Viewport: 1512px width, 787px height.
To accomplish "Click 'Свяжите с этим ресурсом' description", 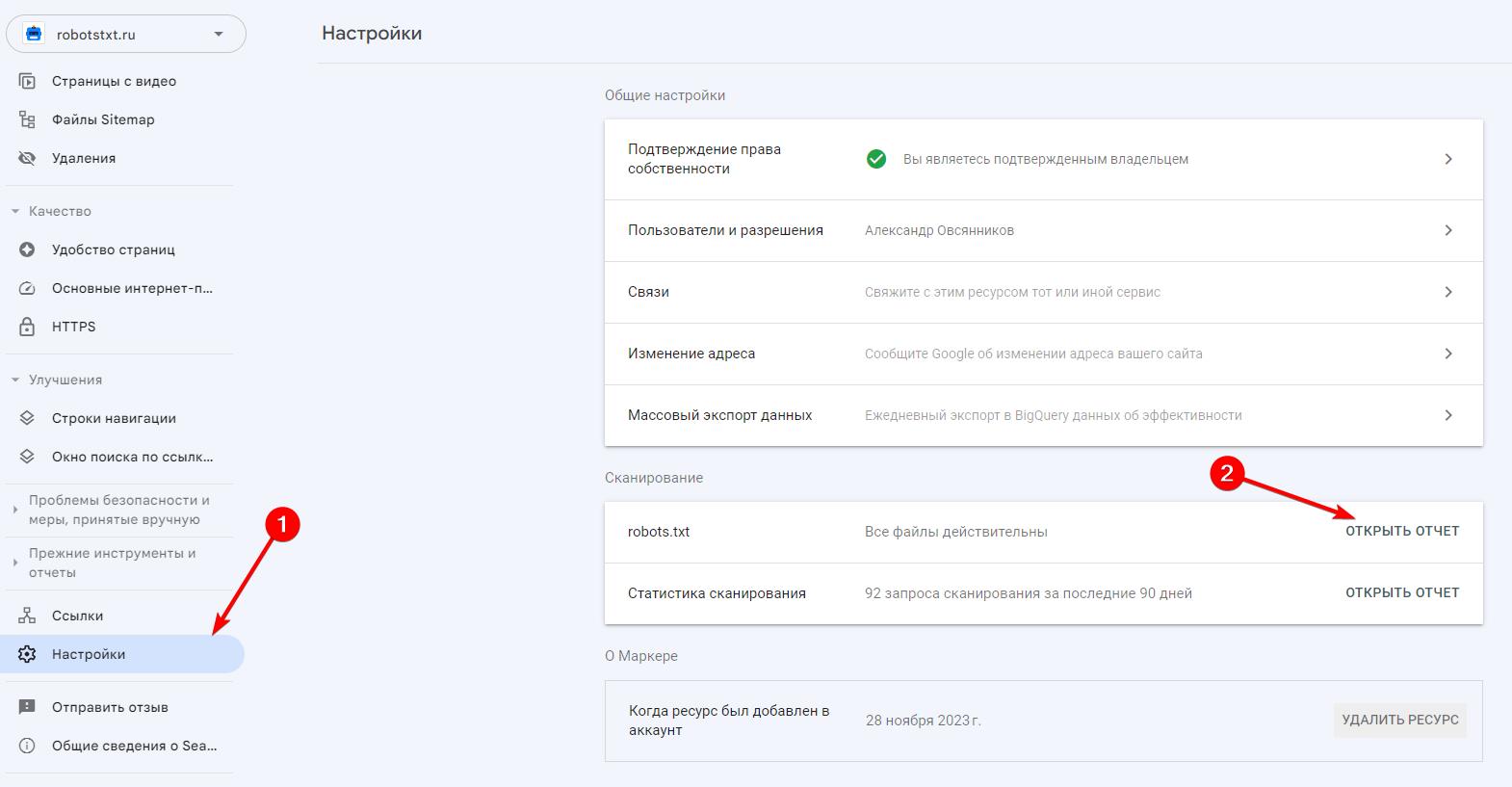I will point(1012,292).
